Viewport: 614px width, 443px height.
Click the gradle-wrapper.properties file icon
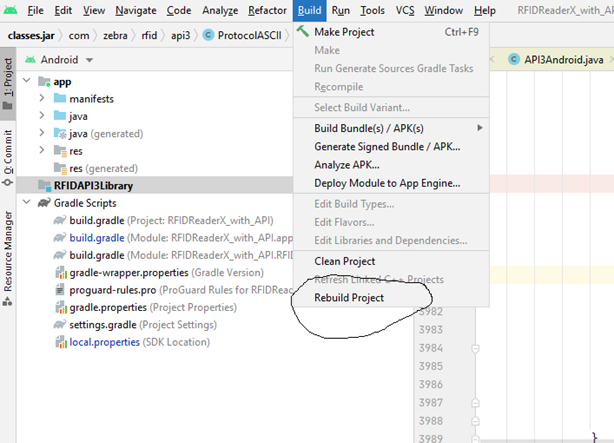[60, 272]
